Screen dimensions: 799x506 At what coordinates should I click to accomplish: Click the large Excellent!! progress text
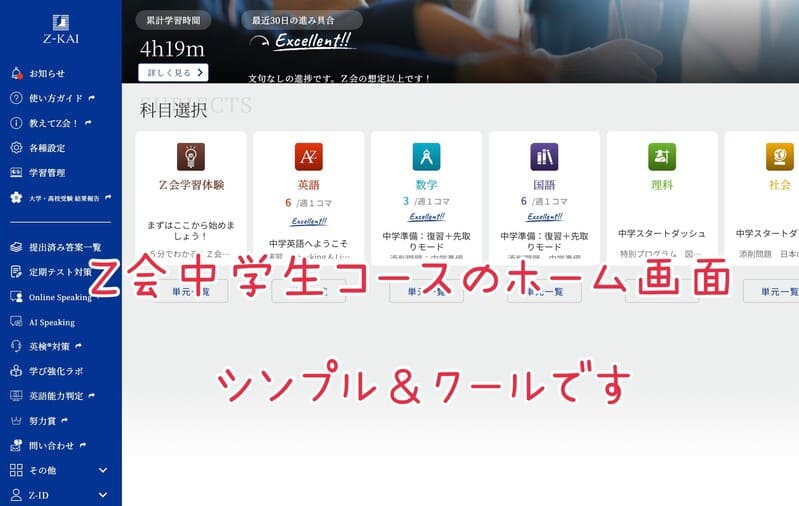pos(313,40)
